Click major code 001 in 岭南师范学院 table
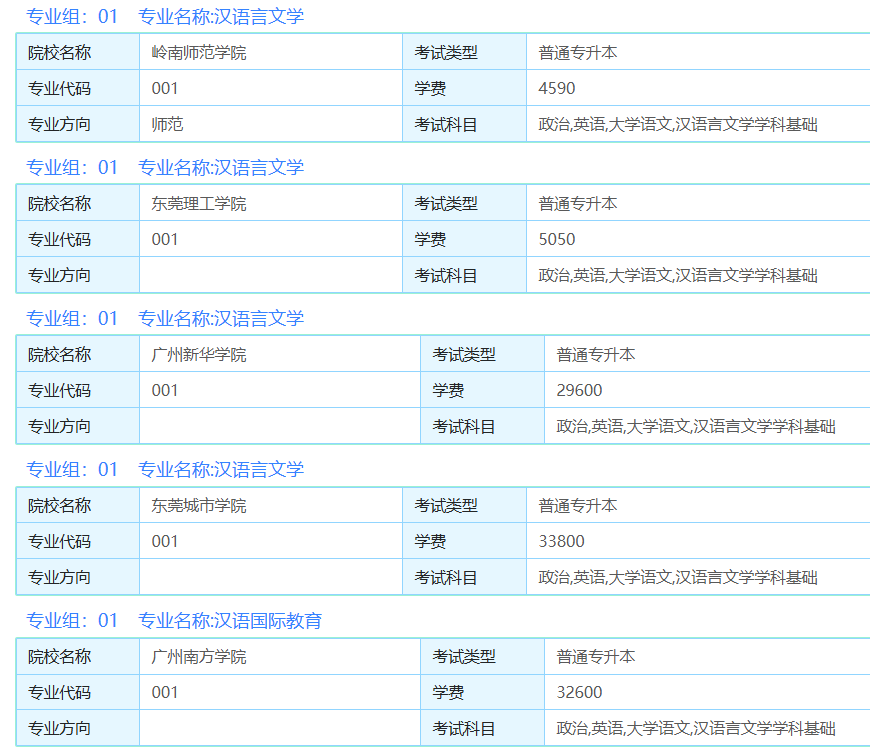The image size is (870, 747). click(165, 88)
